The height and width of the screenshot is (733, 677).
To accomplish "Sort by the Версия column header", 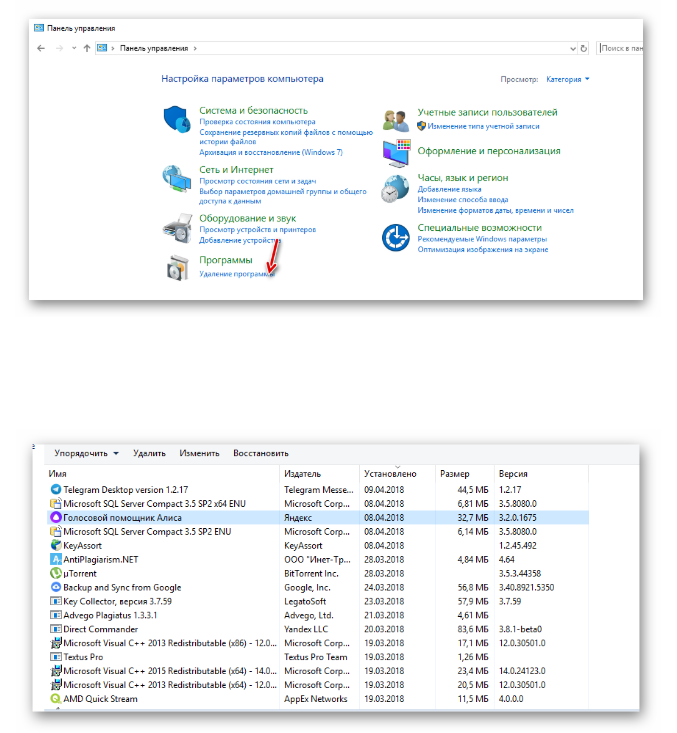I will 541,474.
